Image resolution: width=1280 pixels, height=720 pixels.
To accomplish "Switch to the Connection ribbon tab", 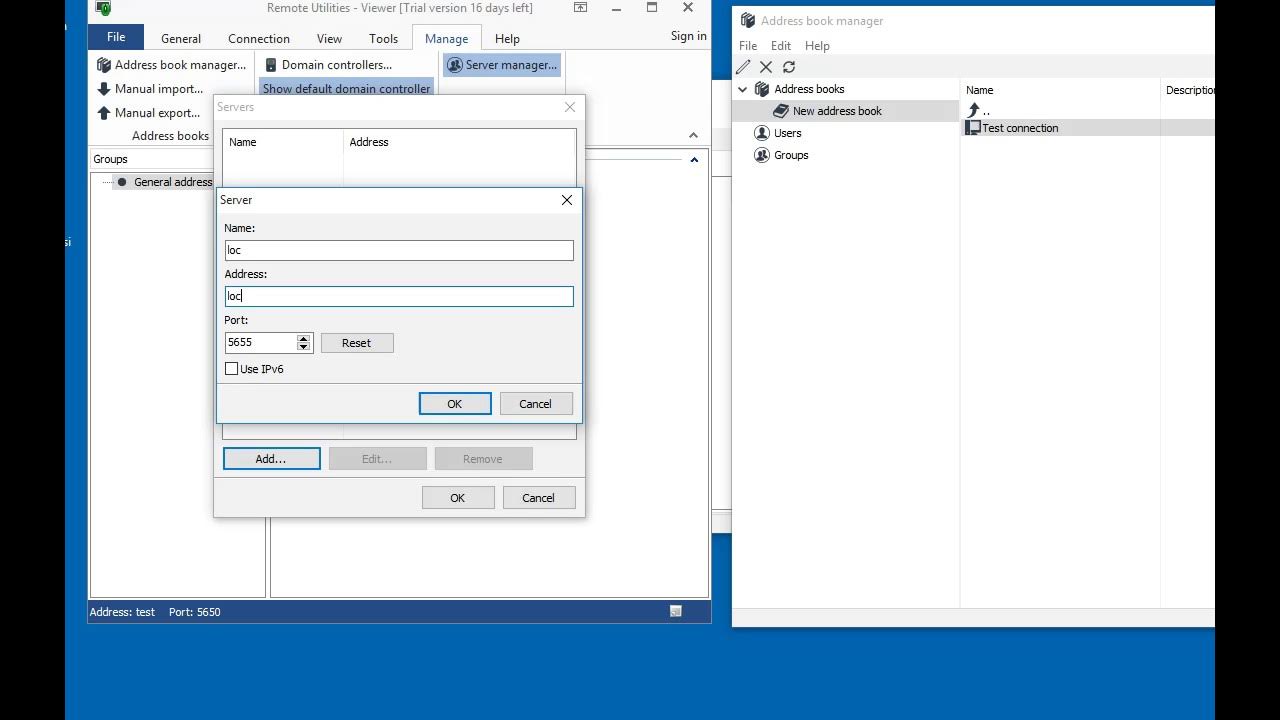I will point(259,39).
